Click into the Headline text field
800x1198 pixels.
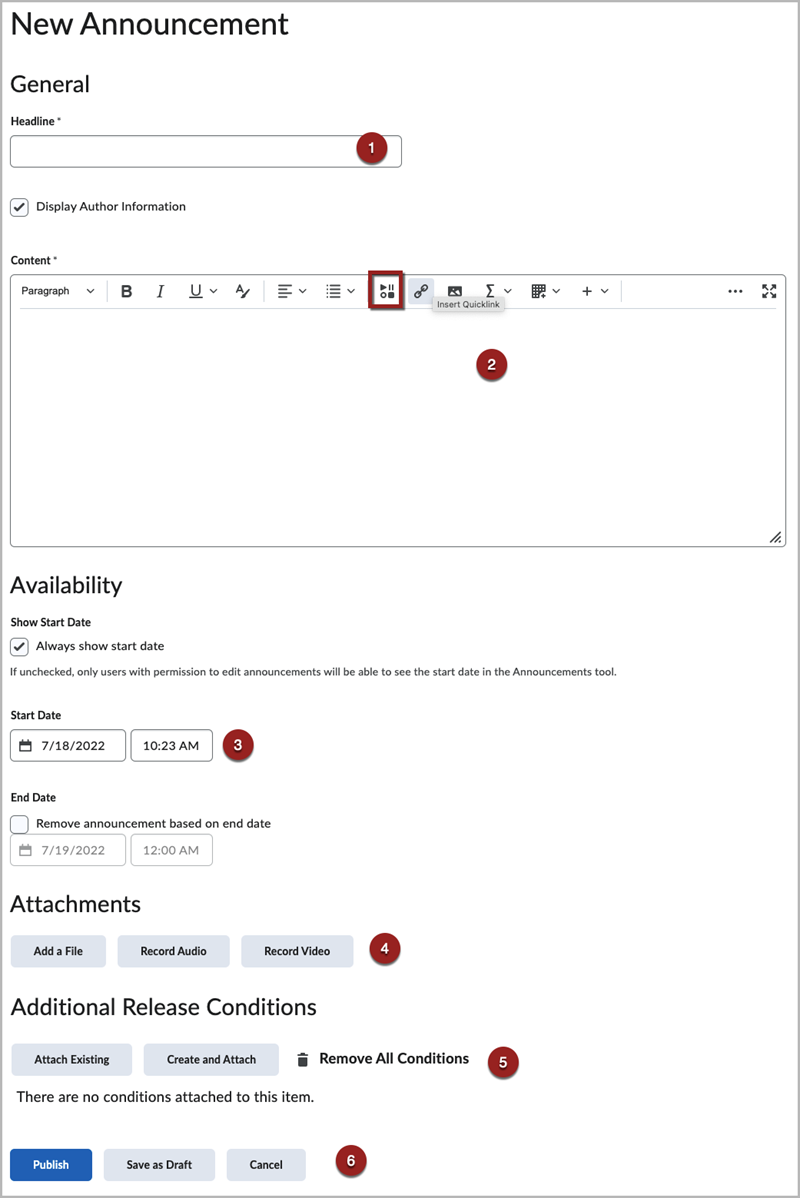pos(206,151)
